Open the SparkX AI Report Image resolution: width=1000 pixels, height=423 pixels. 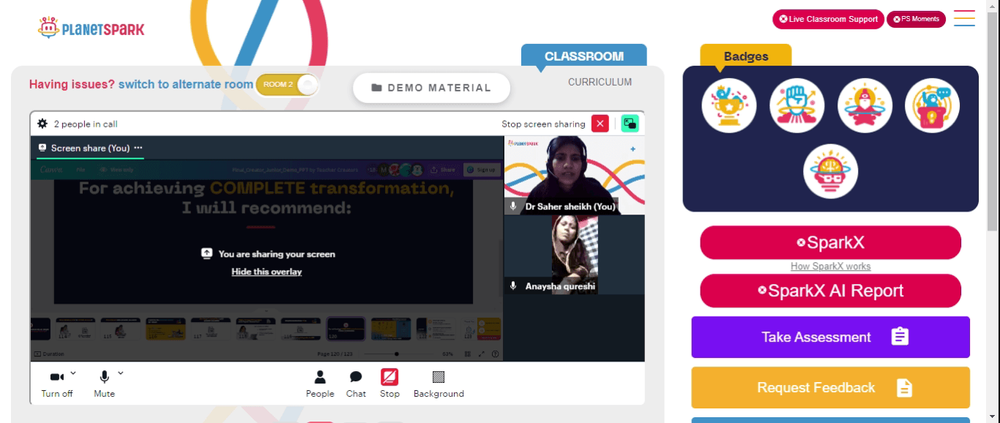830,291
